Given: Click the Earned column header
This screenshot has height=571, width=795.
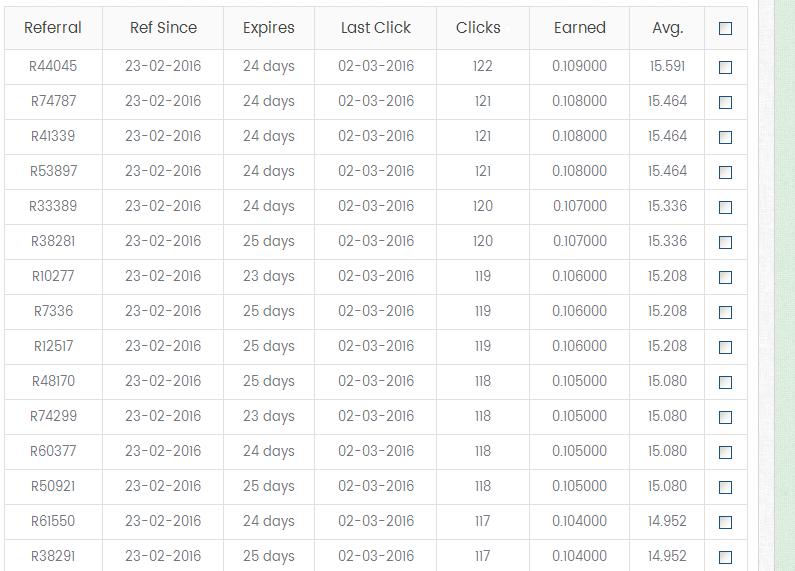Looking at the screenshot, I should [580, 28].
